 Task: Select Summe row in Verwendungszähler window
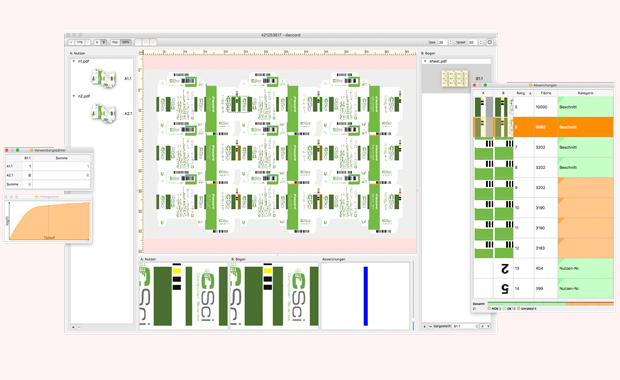(x=47, y=184)
